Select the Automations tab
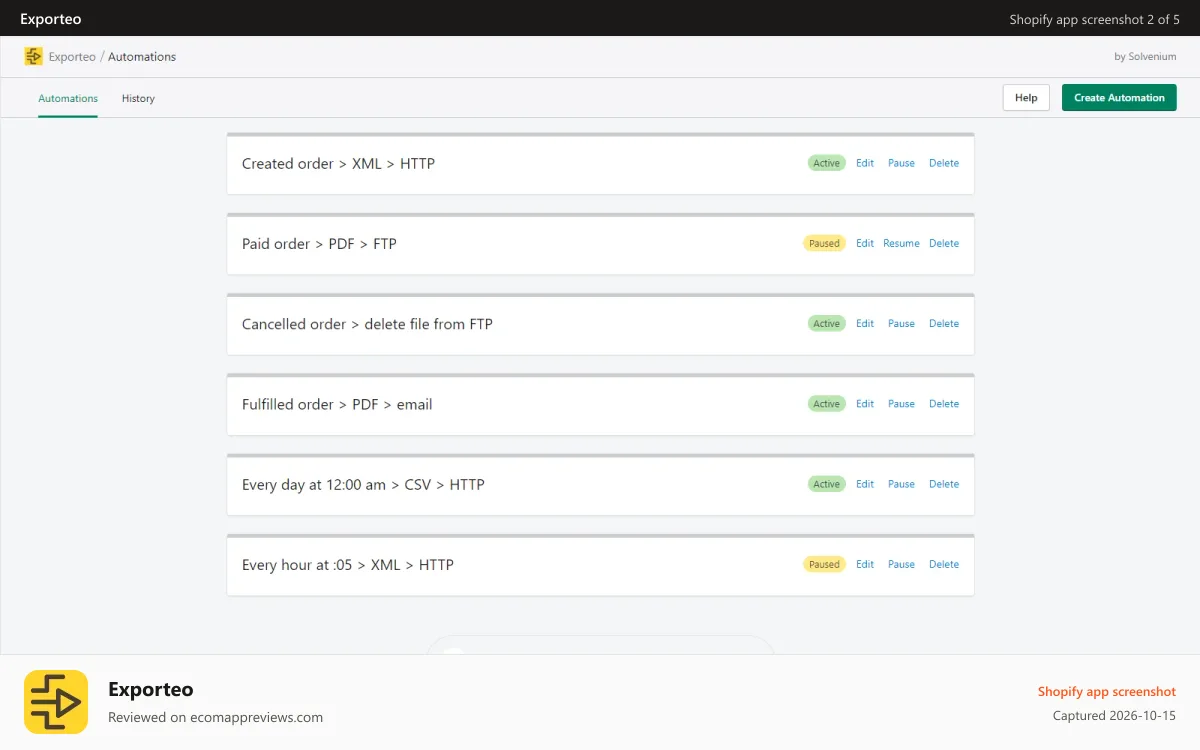Screen dimensions: 1200x750 point(68,98)
